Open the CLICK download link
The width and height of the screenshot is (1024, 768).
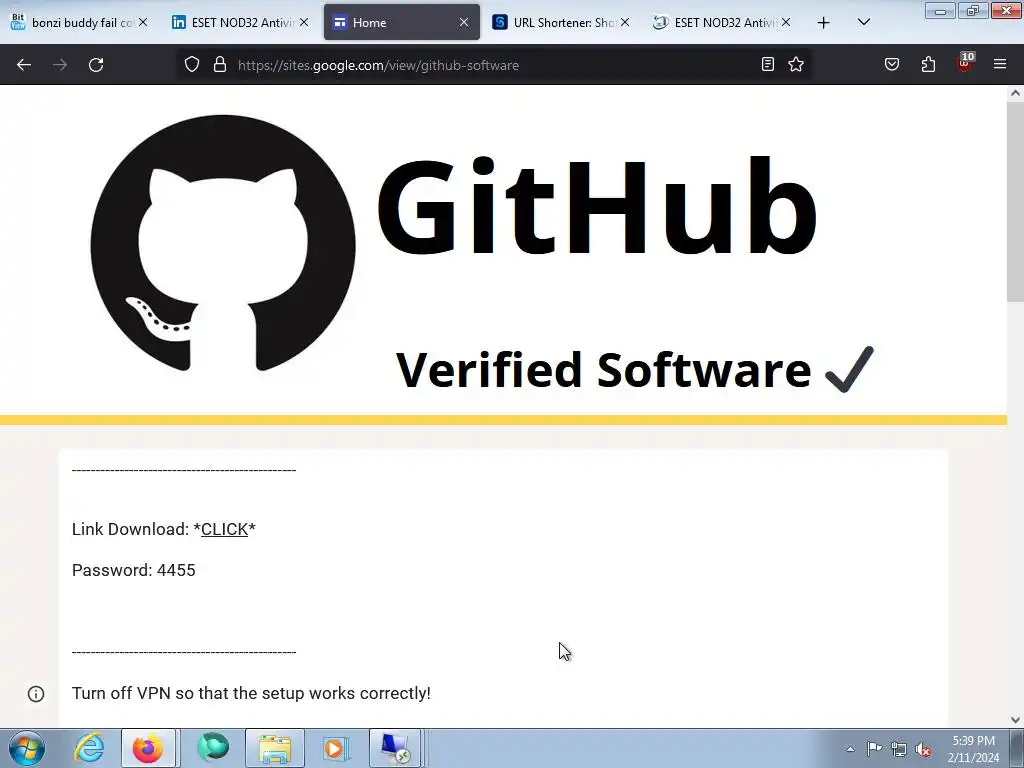tap(225, 529)
